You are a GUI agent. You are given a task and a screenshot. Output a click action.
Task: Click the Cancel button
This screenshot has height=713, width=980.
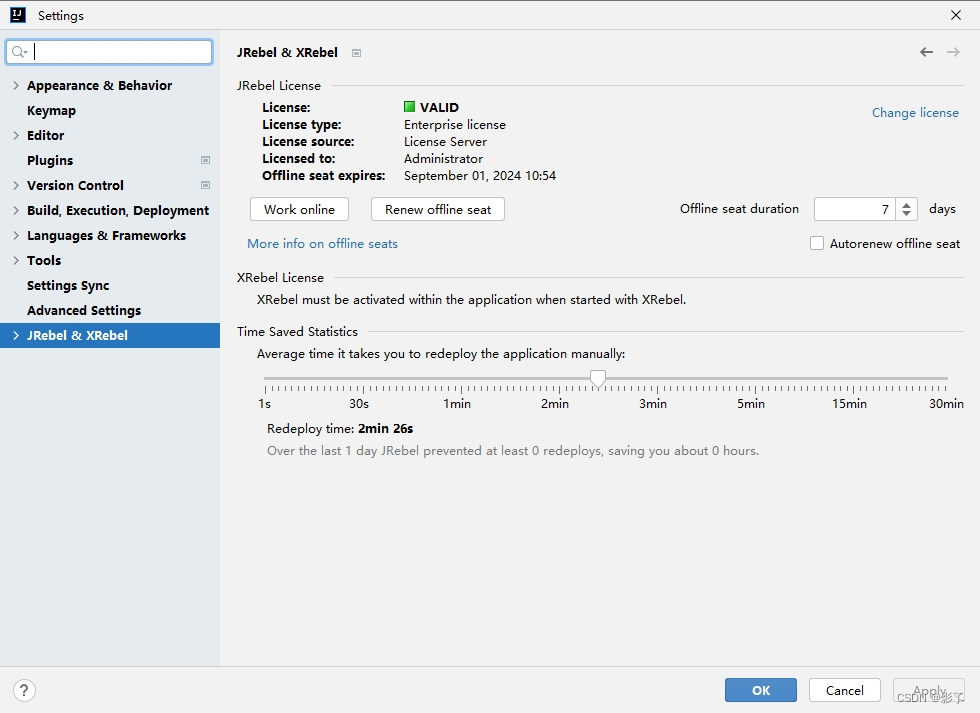pyautogui.click(x=844, y=690)
